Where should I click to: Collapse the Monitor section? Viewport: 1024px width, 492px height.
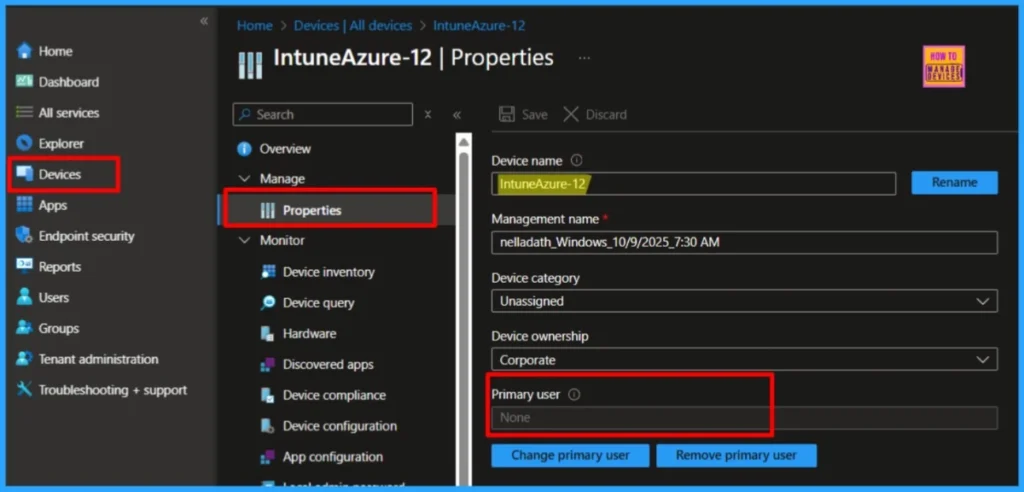coord(244,240)
